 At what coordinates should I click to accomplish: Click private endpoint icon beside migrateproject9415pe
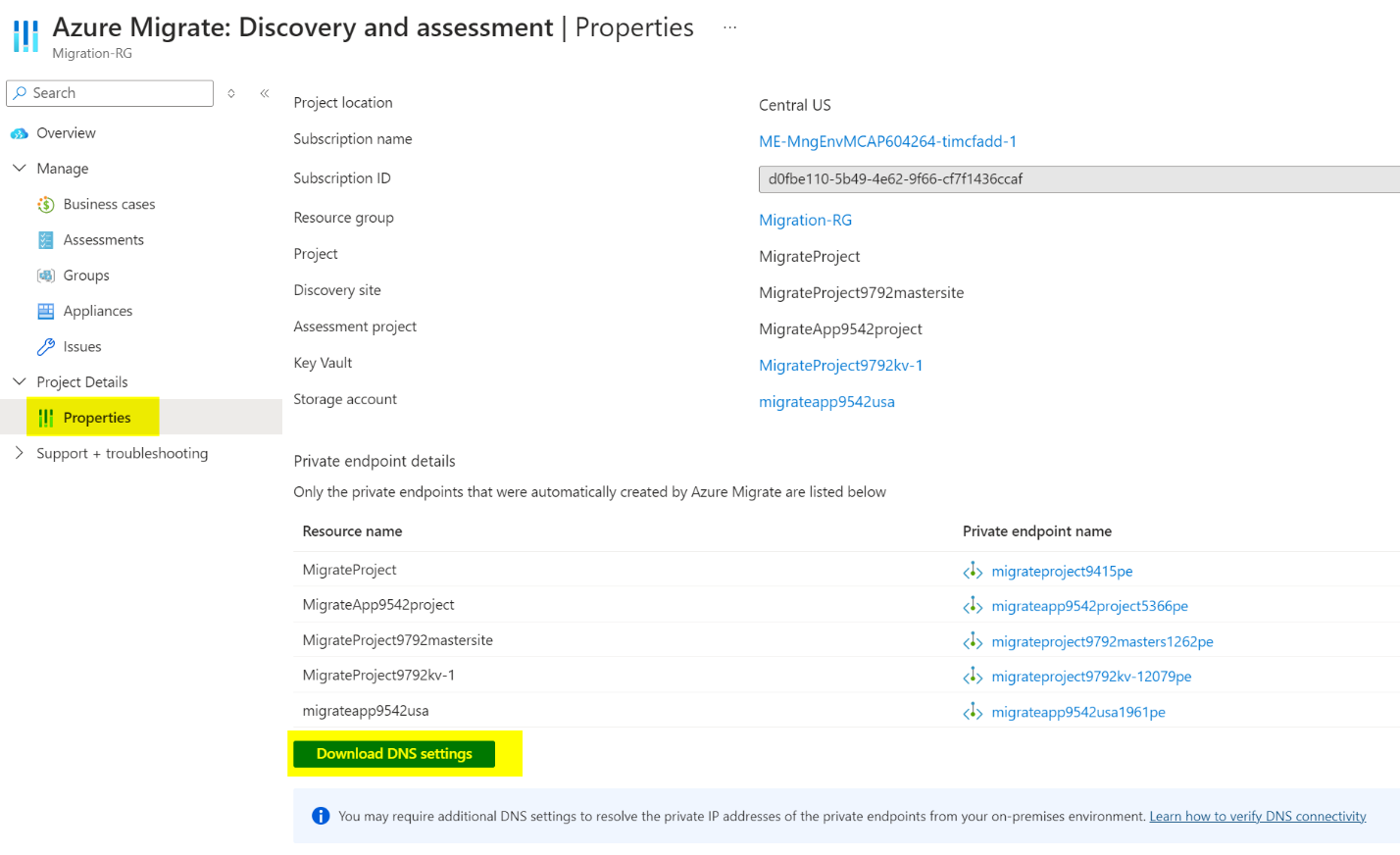(x=973, y=571)
